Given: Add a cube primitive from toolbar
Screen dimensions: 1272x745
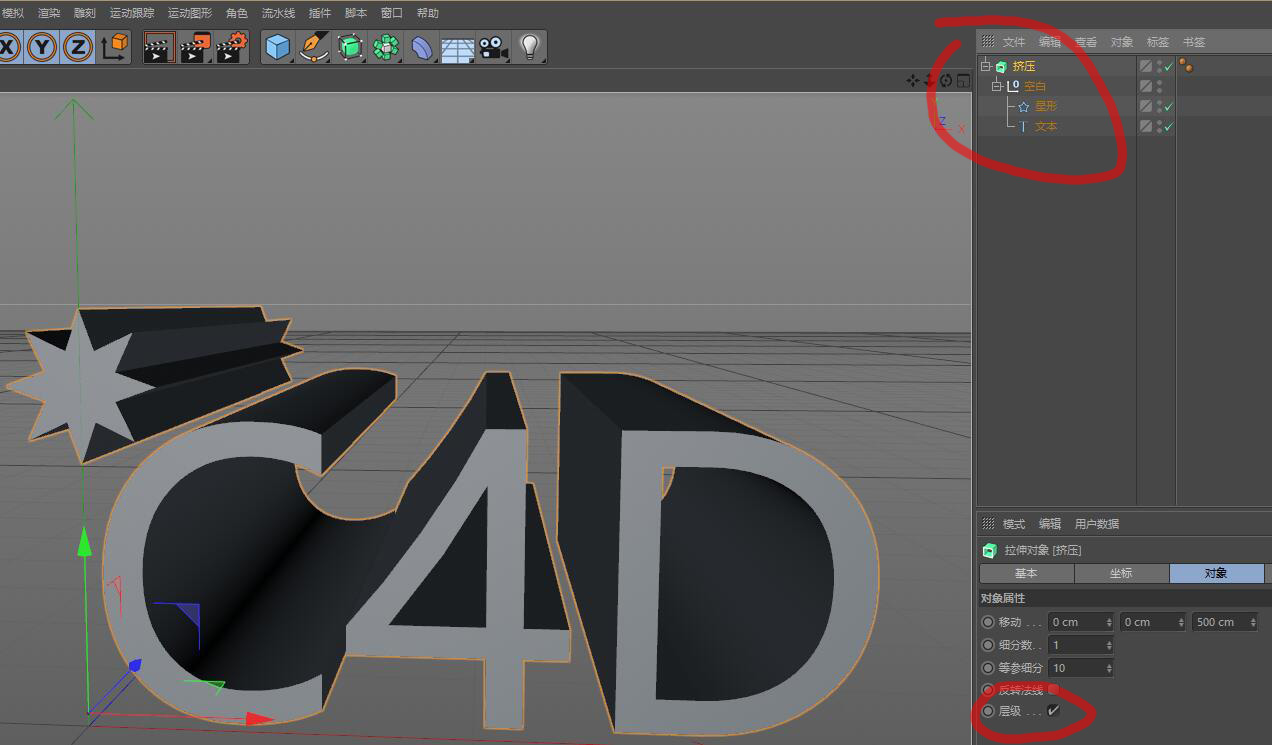Looking at the screenshot, I should (278, 47).
